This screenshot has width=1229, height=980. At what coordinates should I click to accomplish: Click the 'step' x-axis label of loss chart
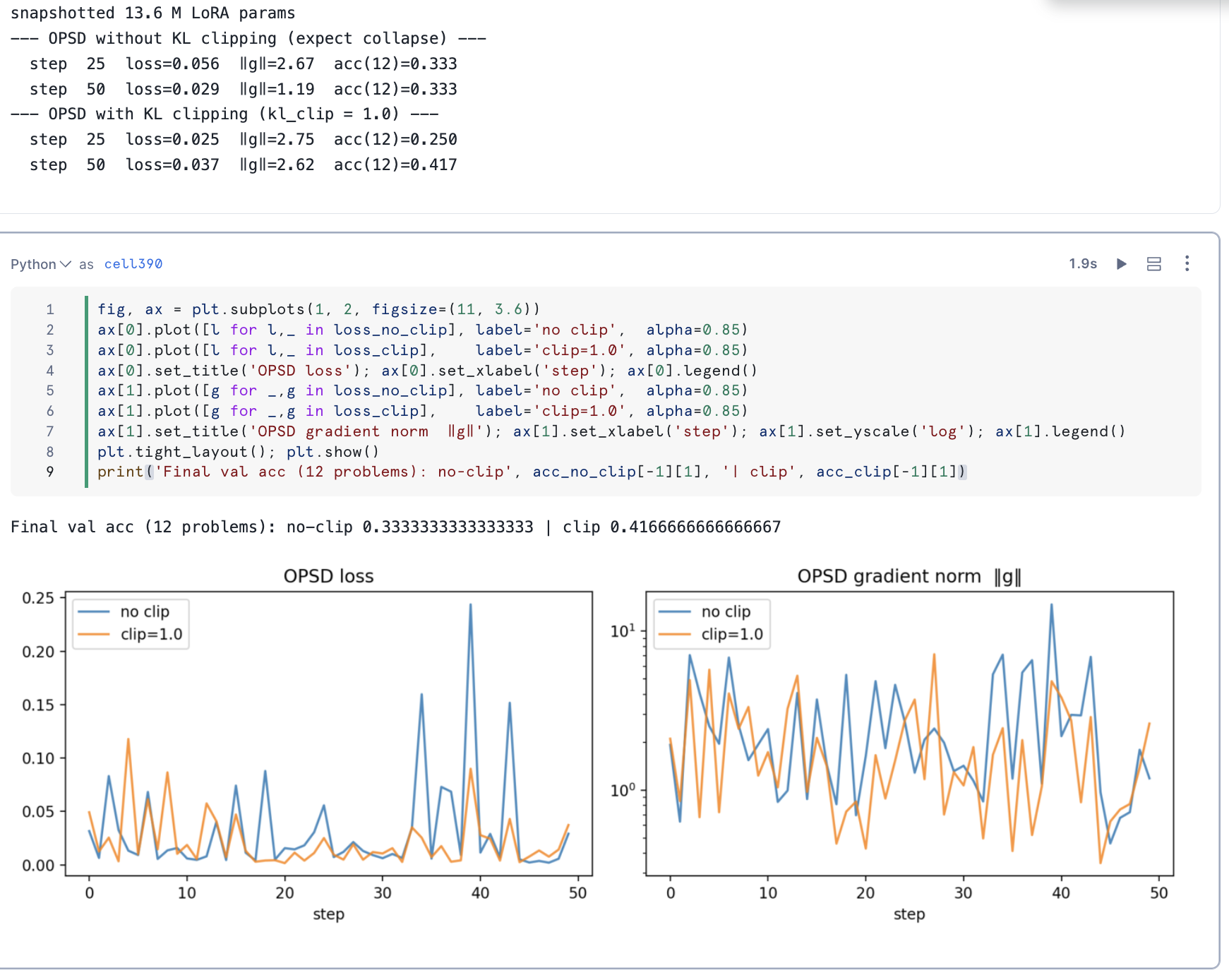pos(328,914)
